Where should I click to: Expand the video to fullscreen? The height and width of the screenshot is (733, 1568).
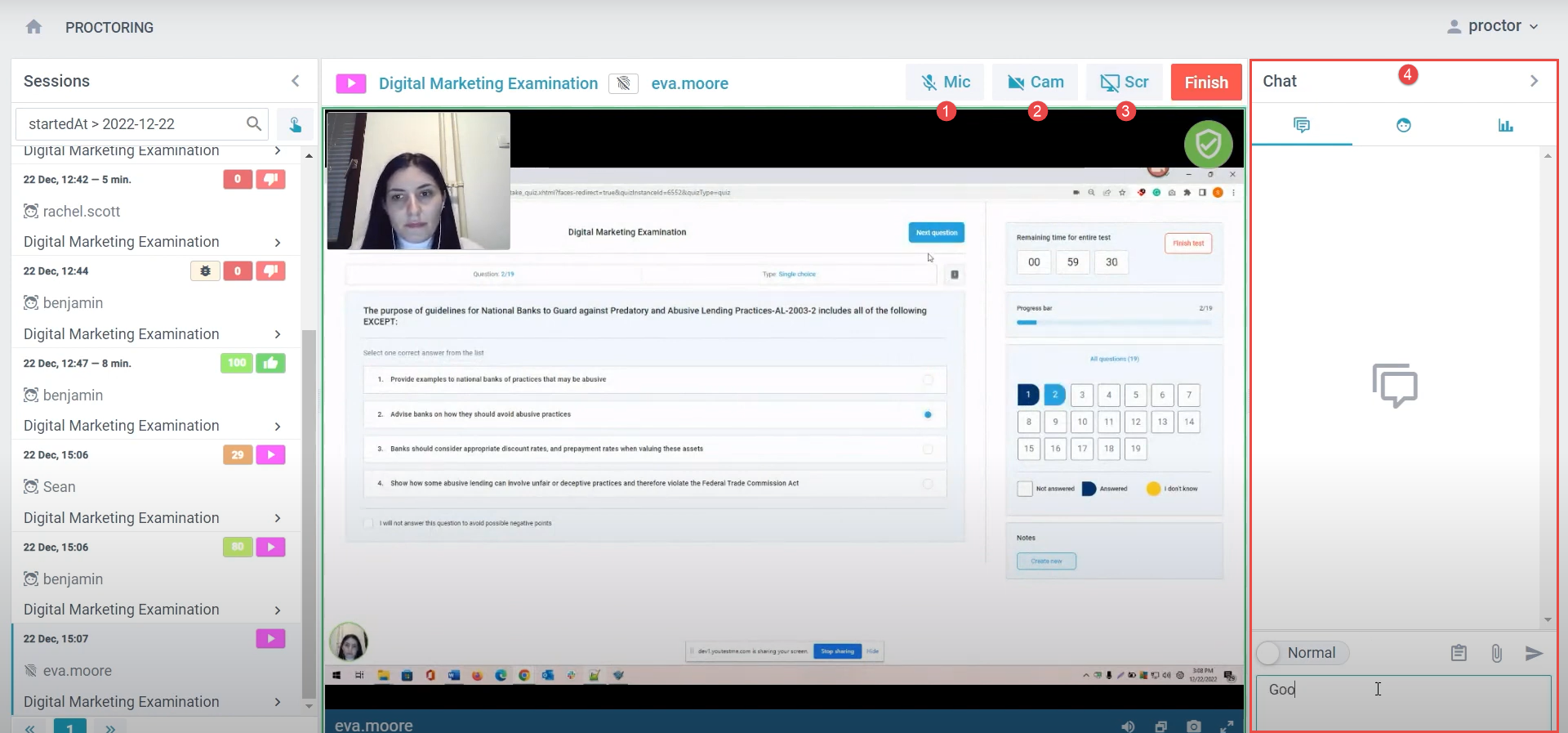(x=1227, y=726)
